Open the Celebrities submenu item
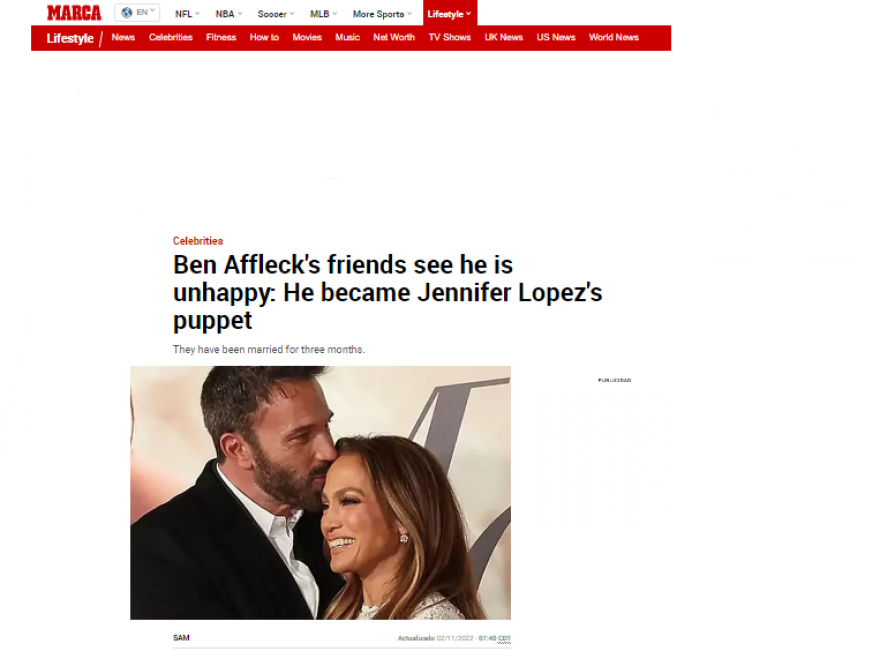 tap(171, 38)
